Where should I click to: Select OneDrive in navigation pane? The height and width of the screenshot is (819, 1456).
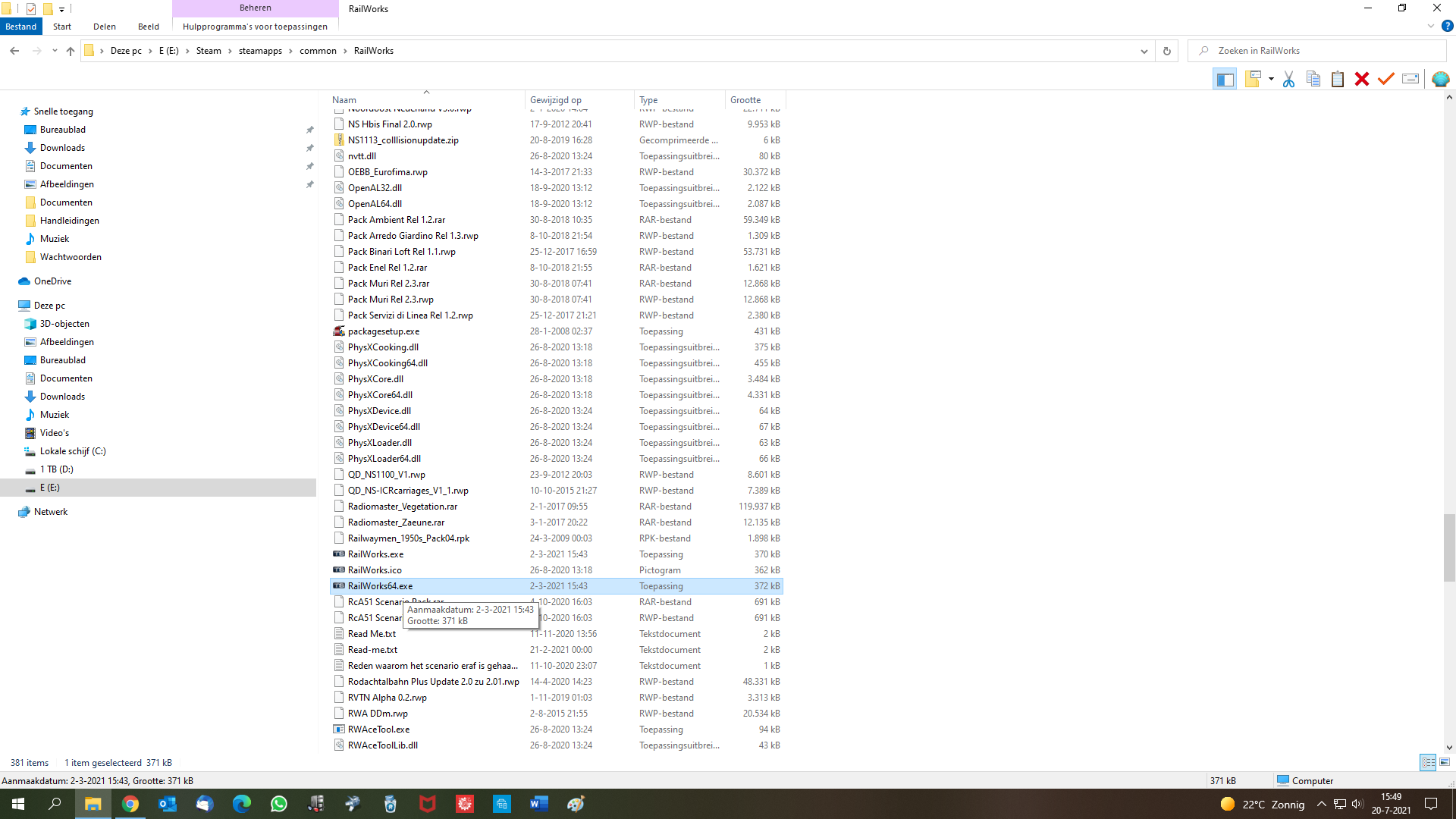(x=52, y=281)
